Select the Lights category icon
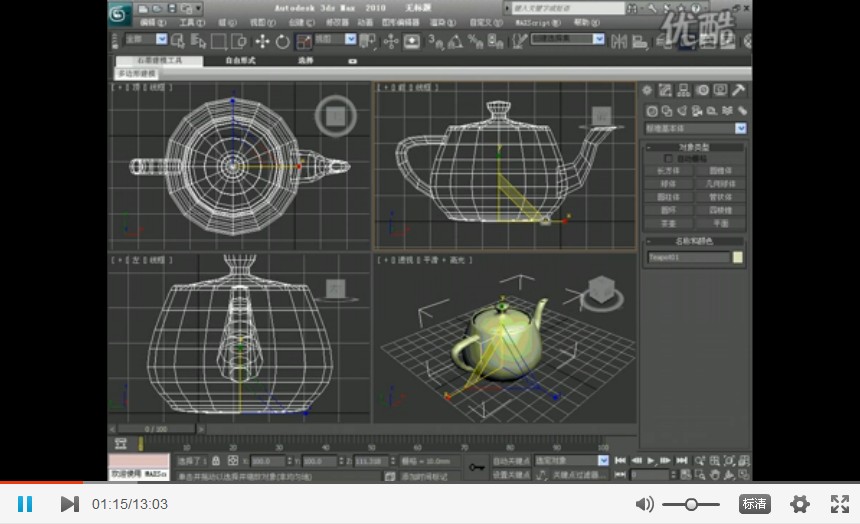Image resolution: width=860 pixels, height=524 pixels. (x=682, y=111)
